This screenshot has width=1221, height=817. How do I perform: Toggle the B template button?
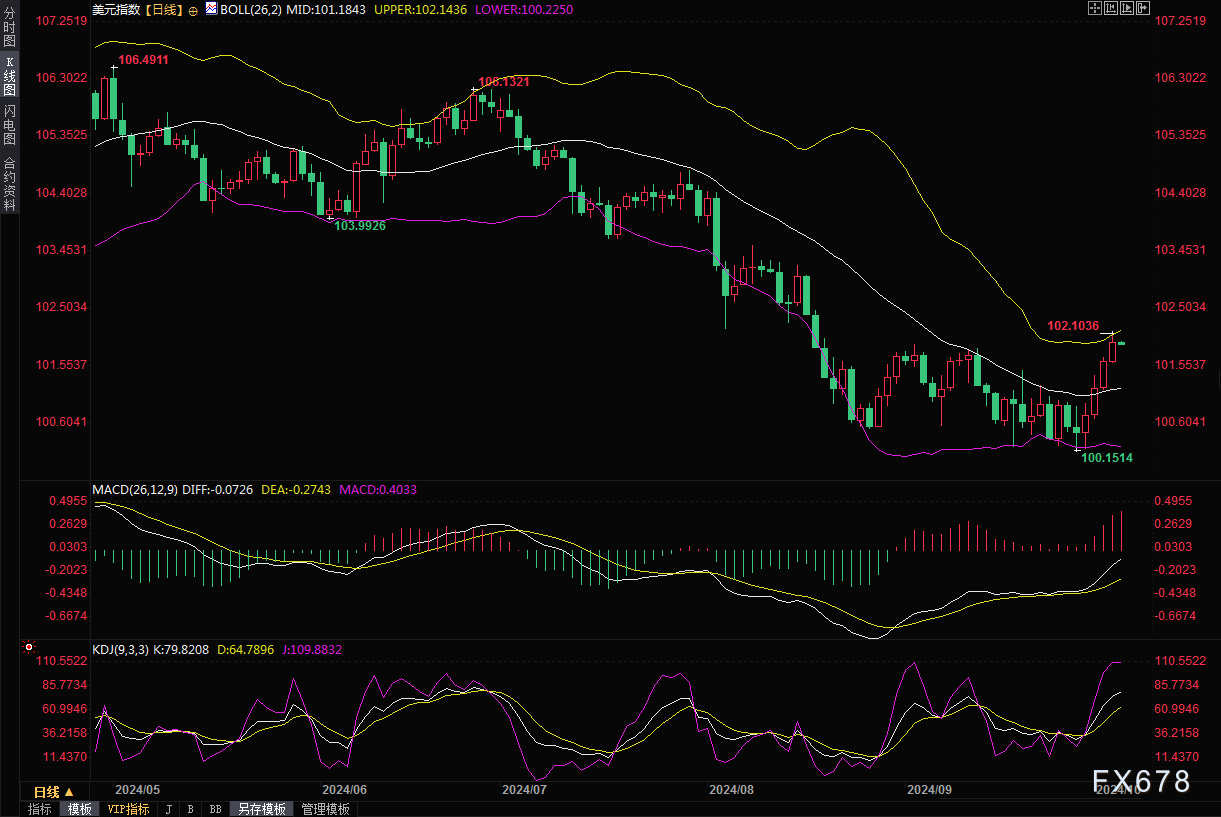(190, 809)
